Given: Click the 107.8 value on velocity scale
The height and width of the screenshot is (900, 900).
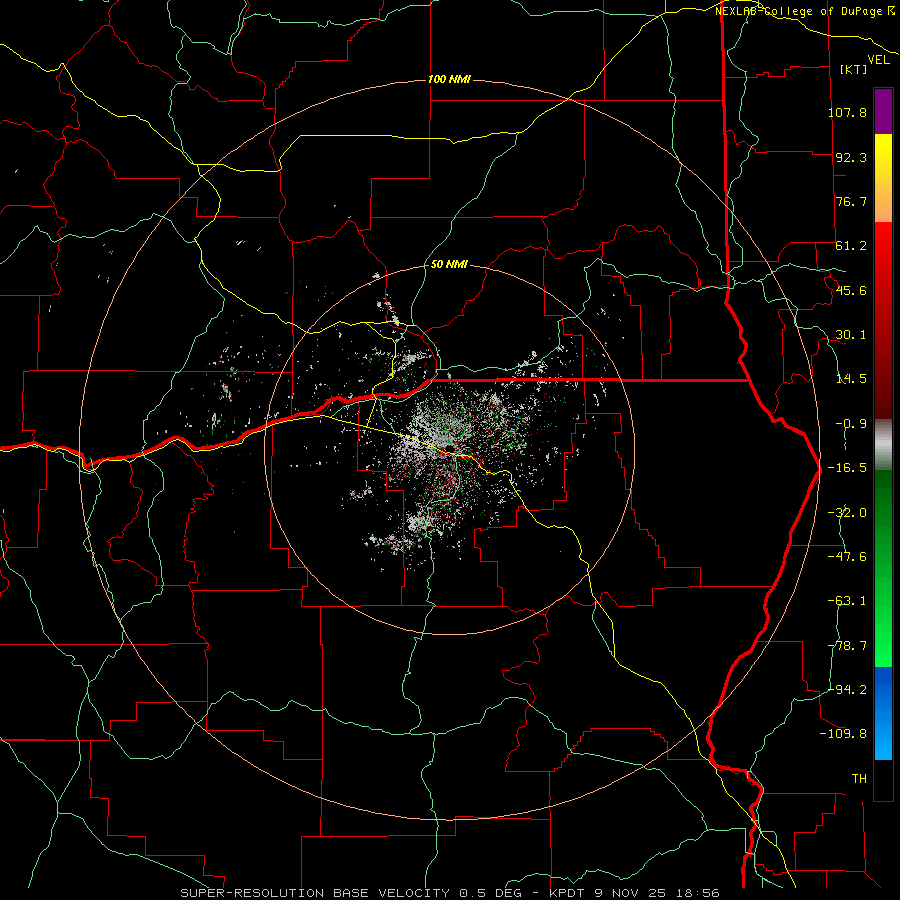Looking at the screenshot, I should (847, 112).
